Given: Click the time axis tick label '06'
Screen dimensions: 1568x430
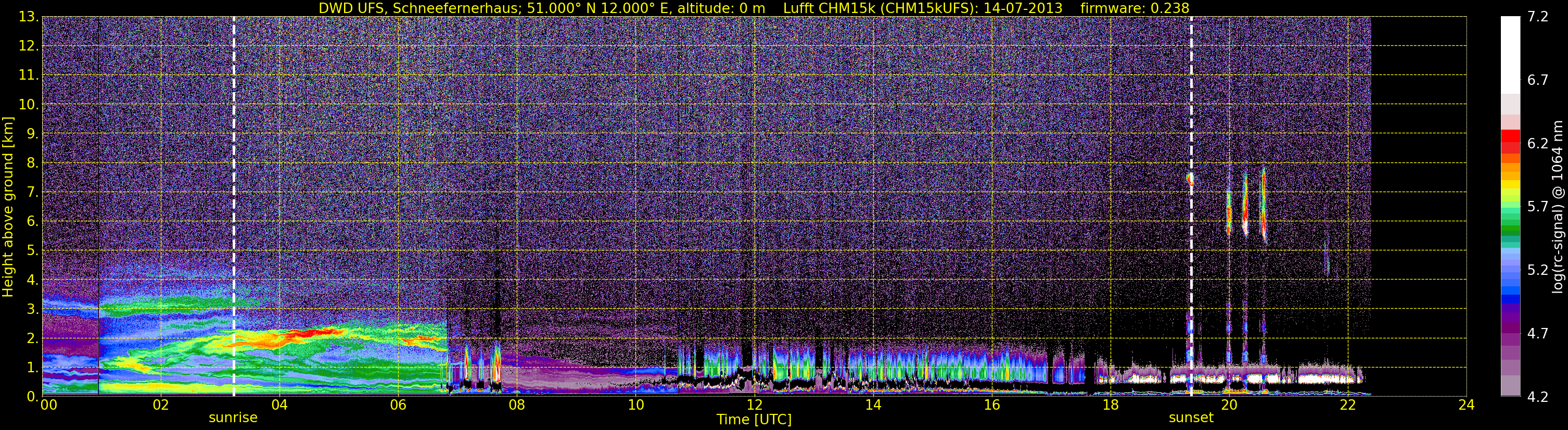Looking at the screenshot, I should [398, 405].
